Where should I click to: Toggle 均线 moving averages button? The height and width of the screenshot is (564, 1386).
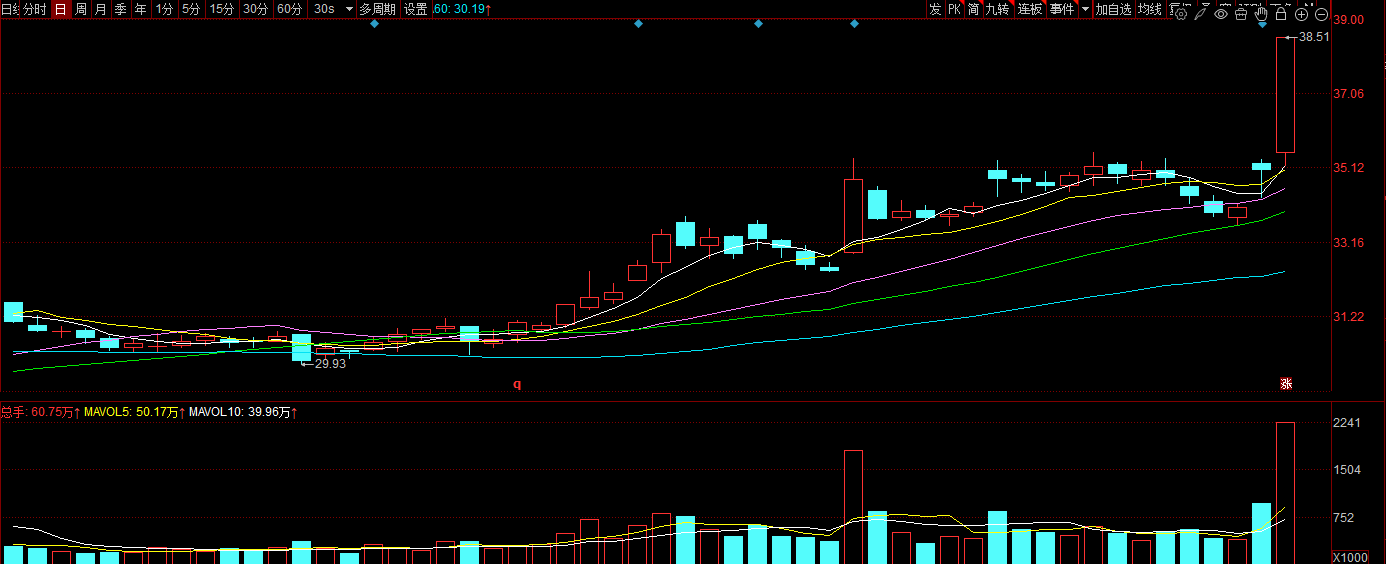pyautogui.click(x=1150, y=9)
